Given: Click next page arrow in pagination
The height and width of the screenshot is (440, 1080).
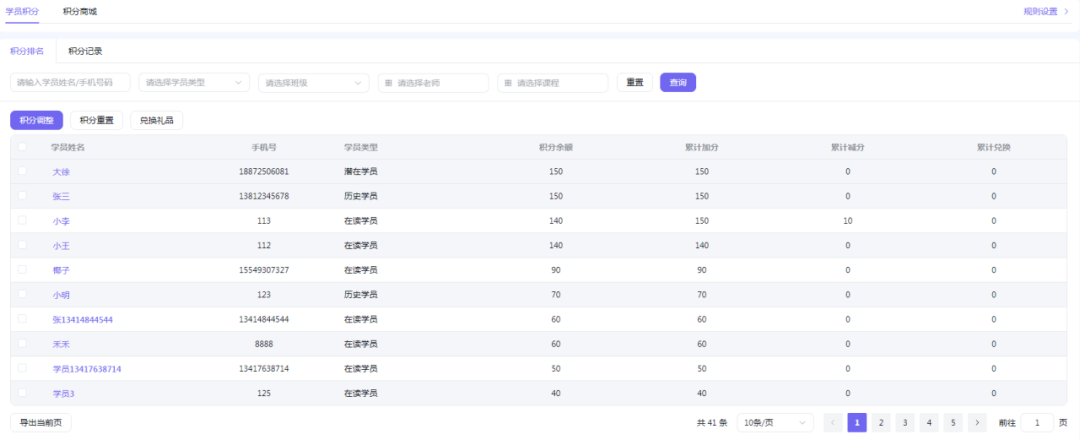Looking at the screenshot, I should (977, 423).
